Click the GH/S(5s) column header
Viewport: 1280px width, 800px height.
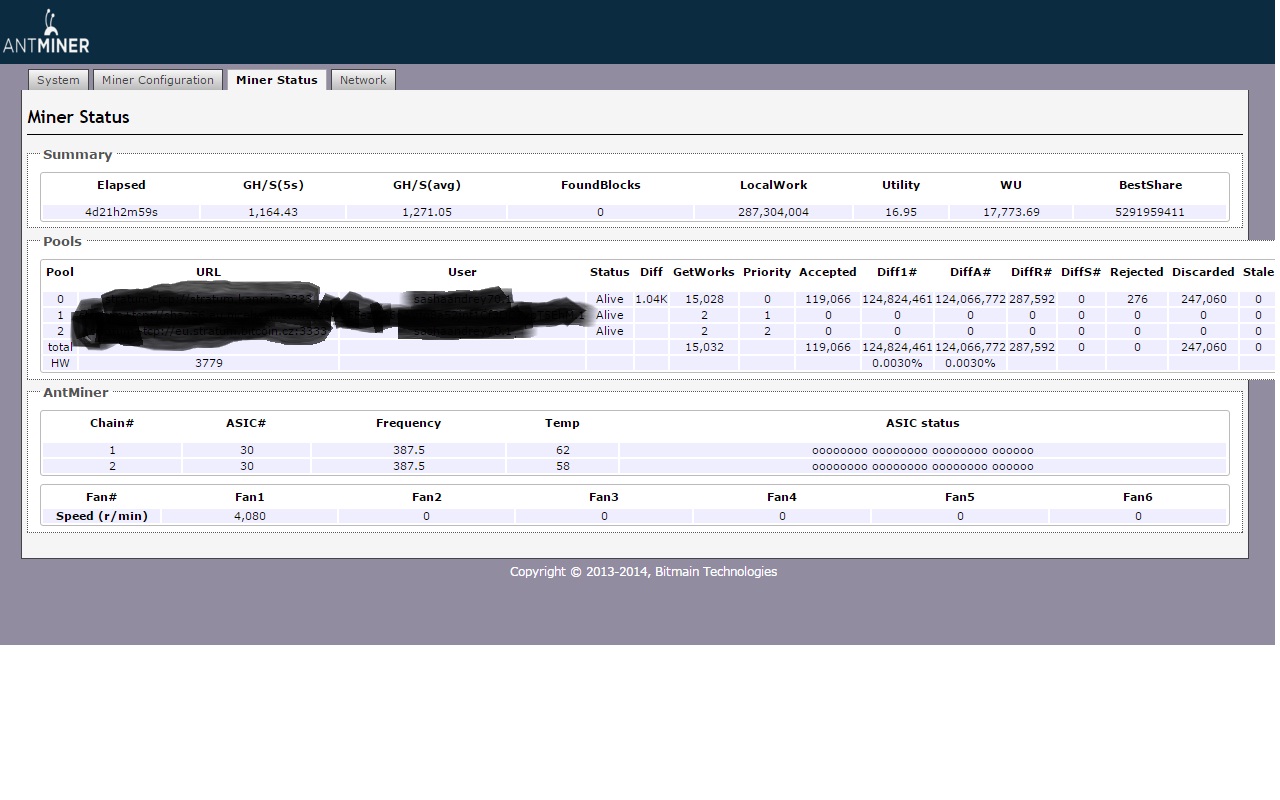point(273,185)
